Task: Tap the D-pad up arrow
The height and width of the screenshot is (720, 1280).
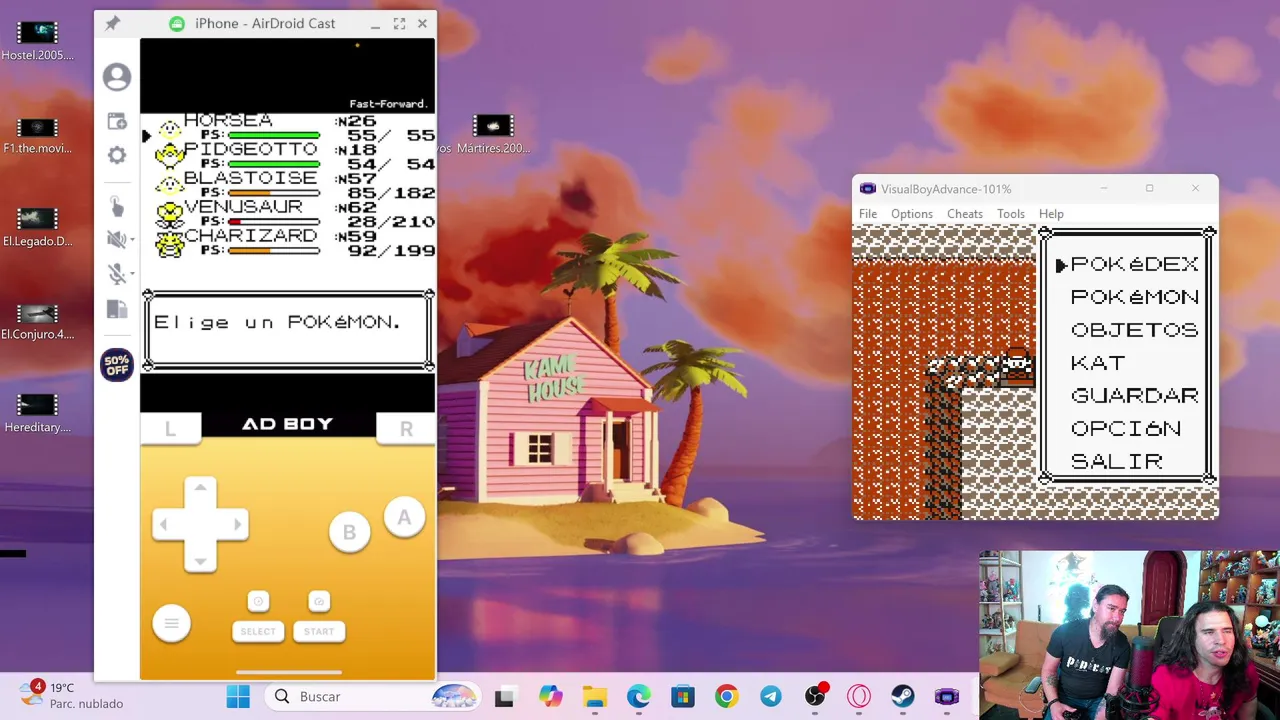Action: point(200,489)
